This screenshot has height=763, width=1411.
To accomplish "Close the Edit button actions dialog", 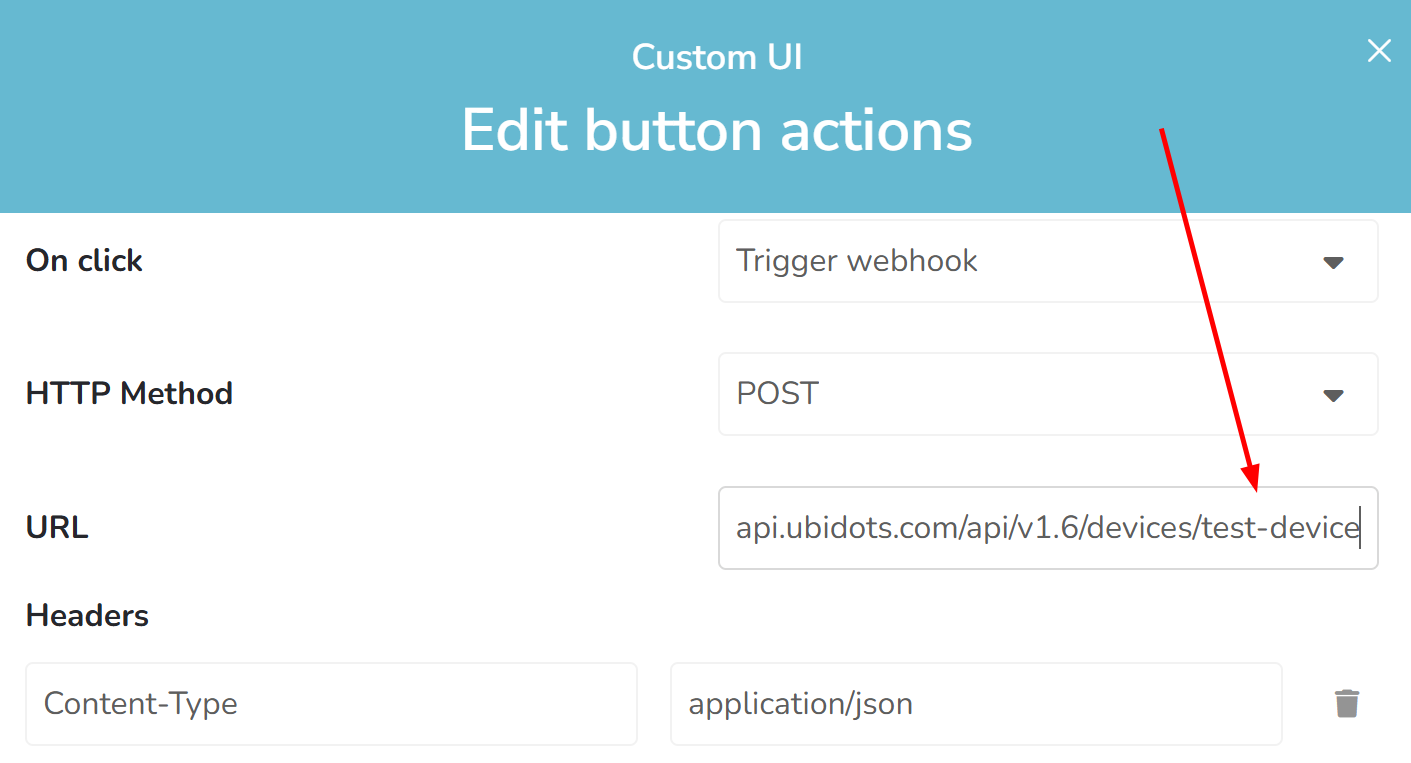I will (1379, 51).
